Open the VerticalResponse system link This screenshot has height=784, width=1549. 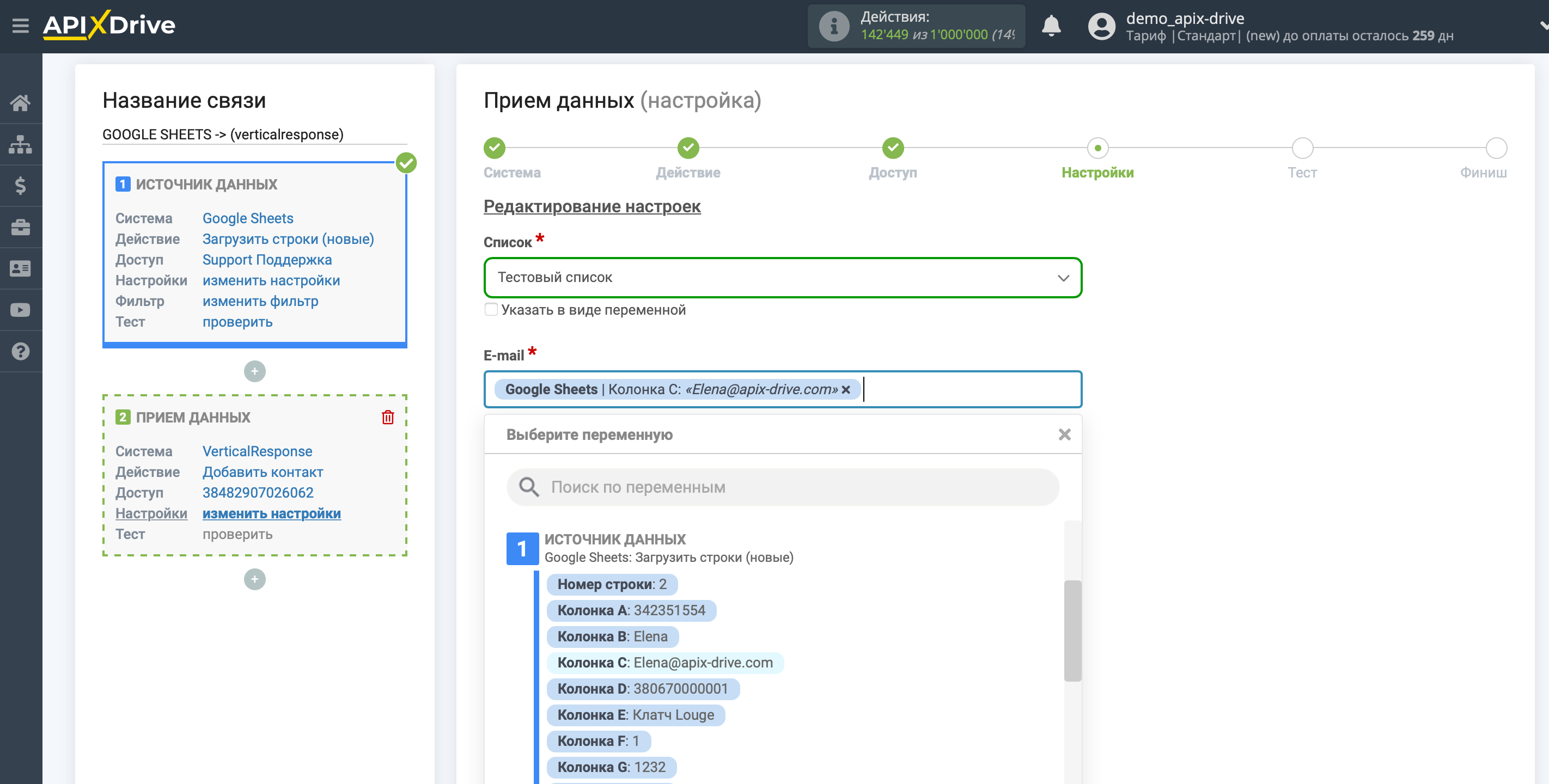[258, 451]
